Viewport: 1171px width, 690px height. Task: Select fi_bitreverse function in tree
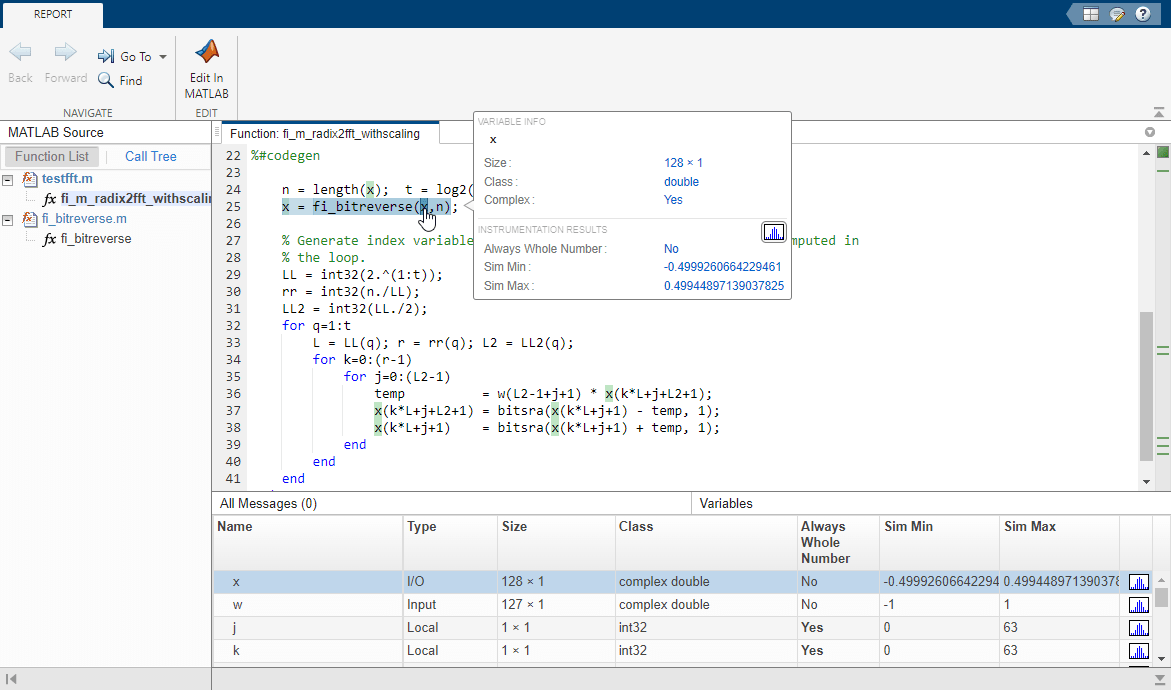coord(95,239)
